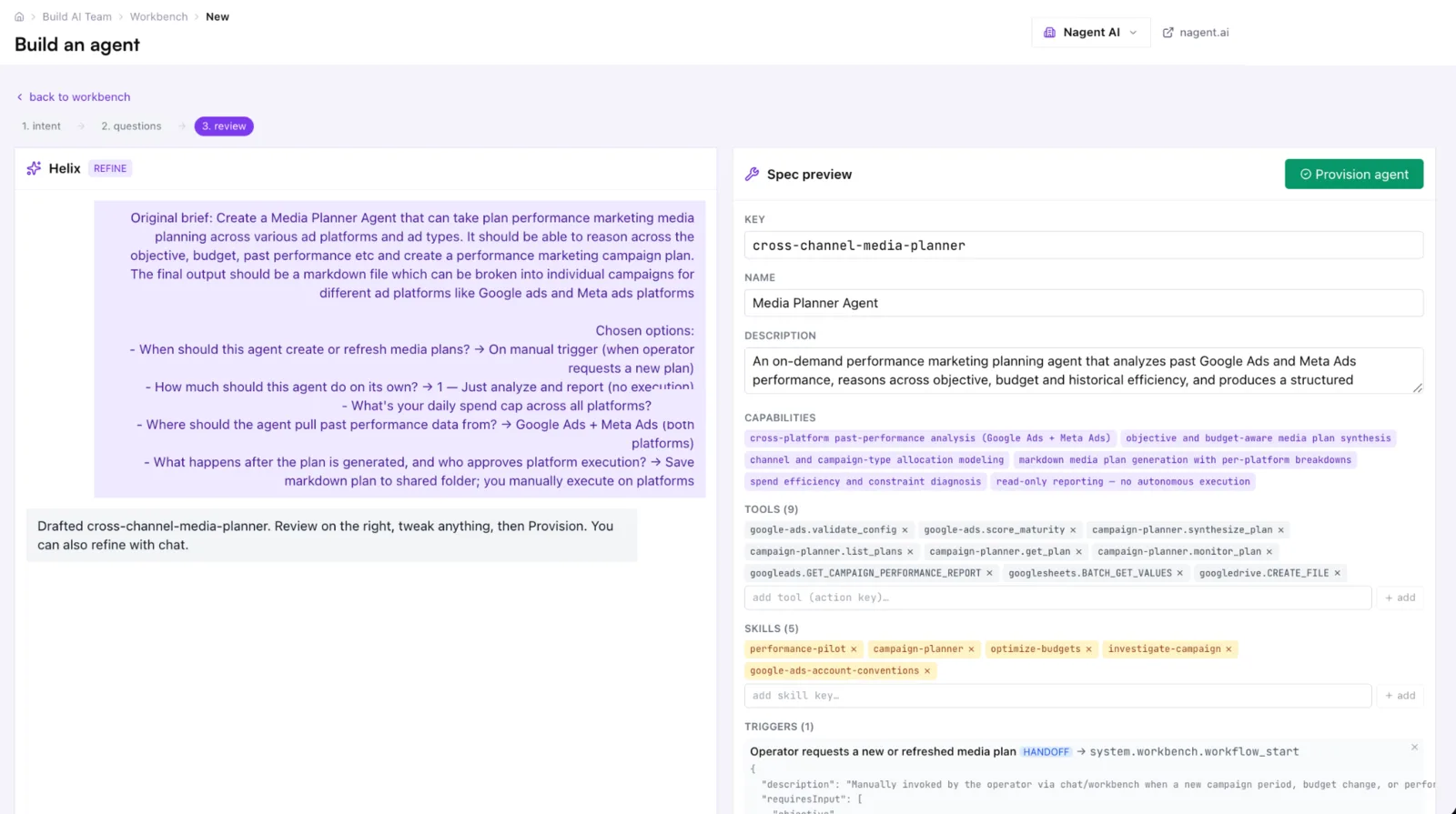This screenshot has width=1456, height=814.
Task: Click the description textarea resize handle
Action: [x=1418, y=388]
